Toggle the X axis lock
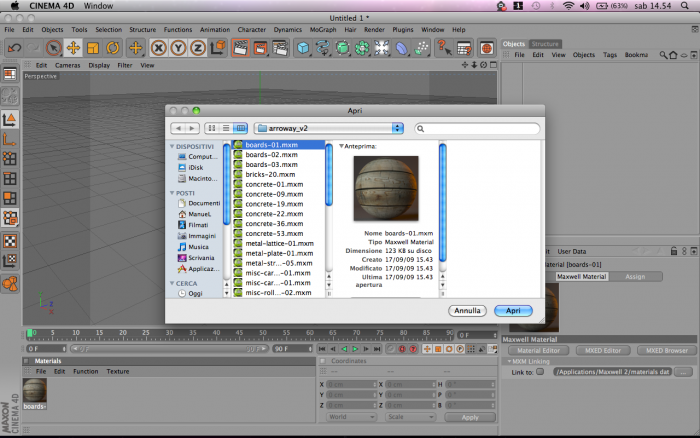700x438 pixels. coord(158,48)
